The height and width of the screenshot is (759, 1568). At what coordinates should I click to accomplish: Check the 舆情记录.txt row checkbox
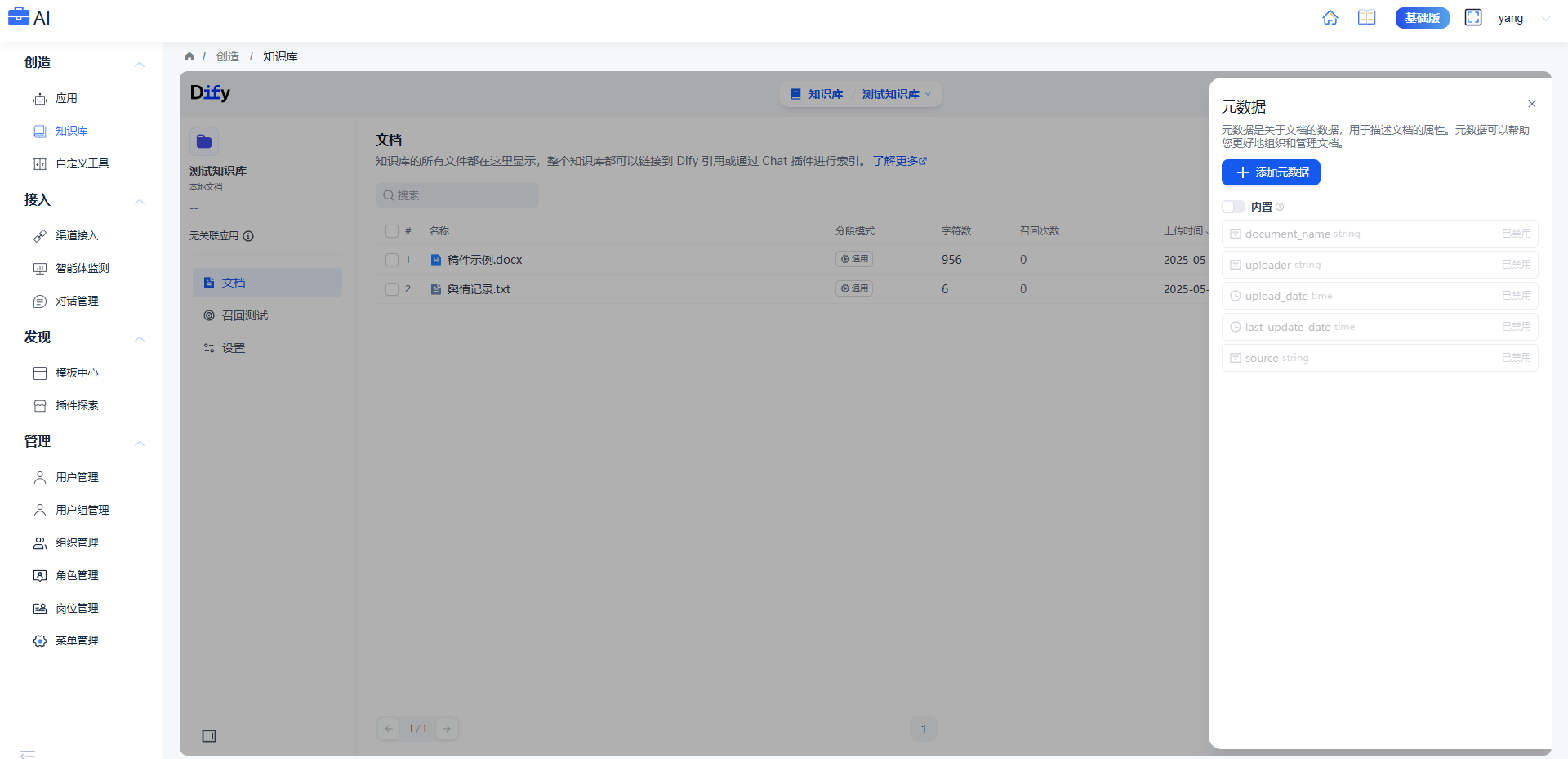(392, 289)
